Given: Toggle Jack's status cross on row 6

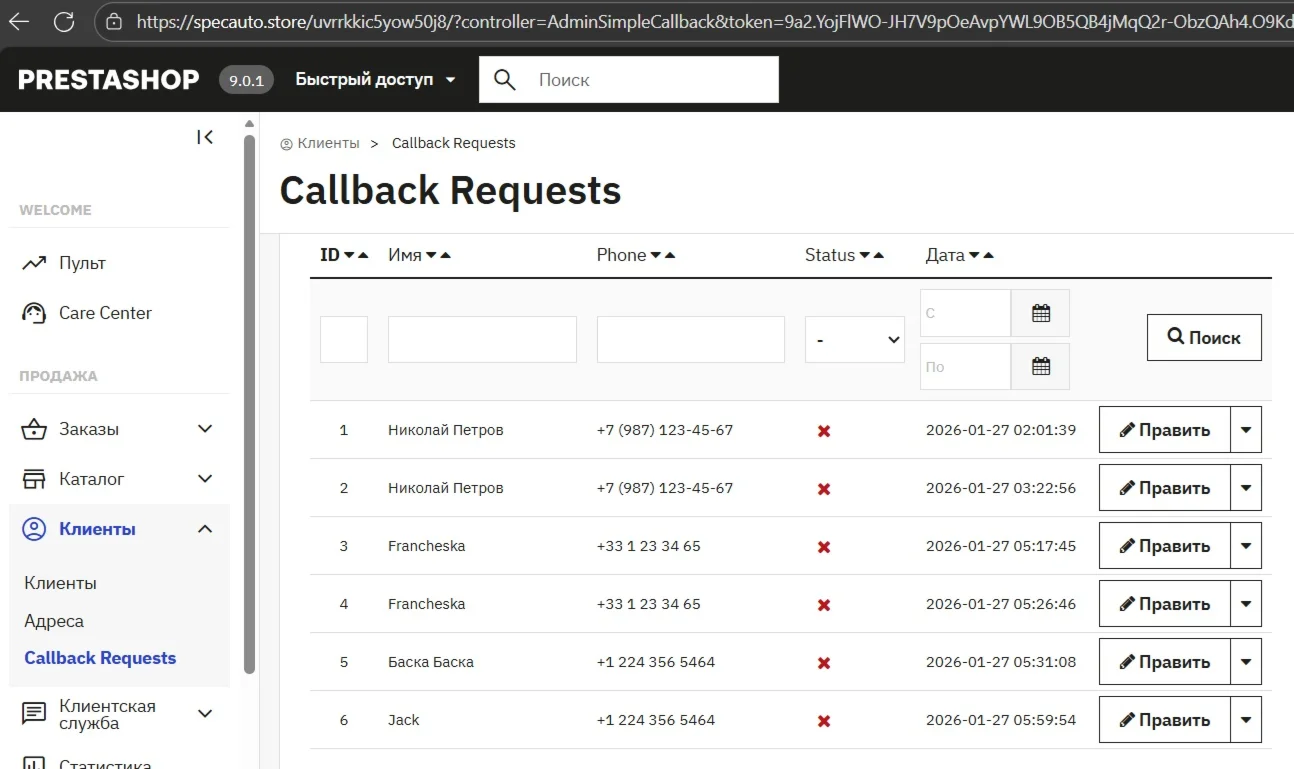Looking at the screenshot, I should click(822, 720).
